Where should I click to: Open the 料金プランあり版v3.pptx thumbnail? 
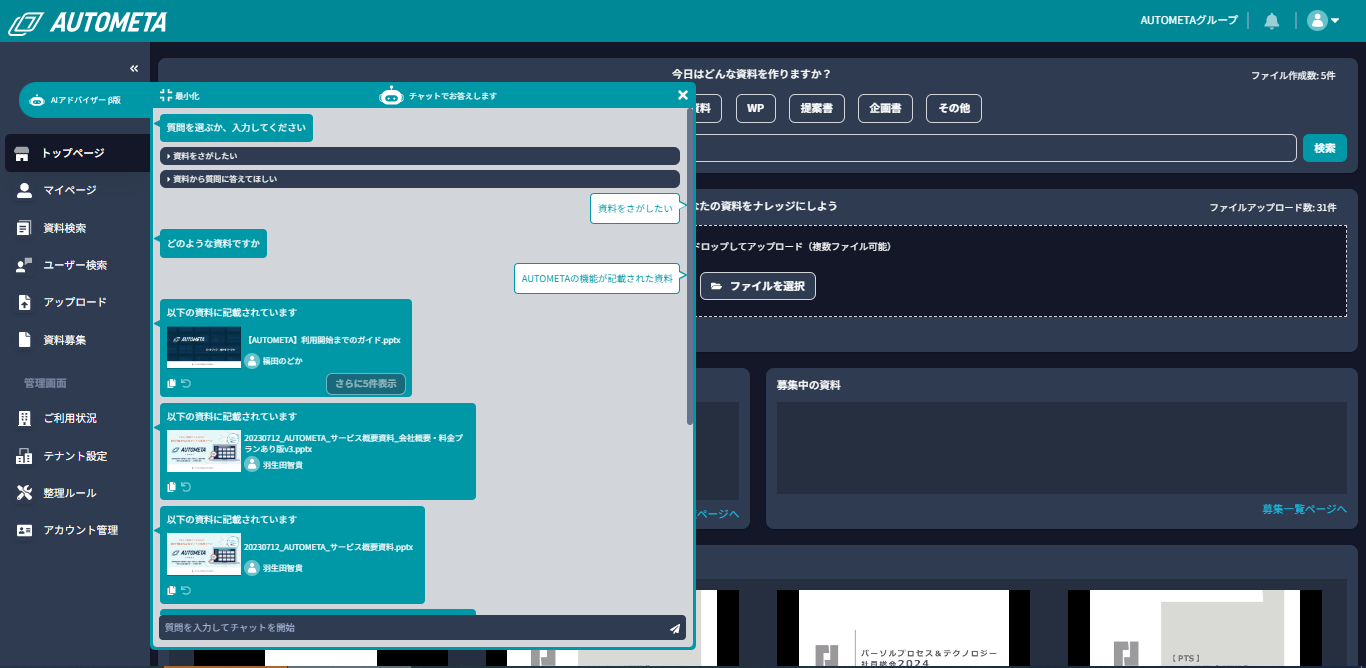(204, 451)
